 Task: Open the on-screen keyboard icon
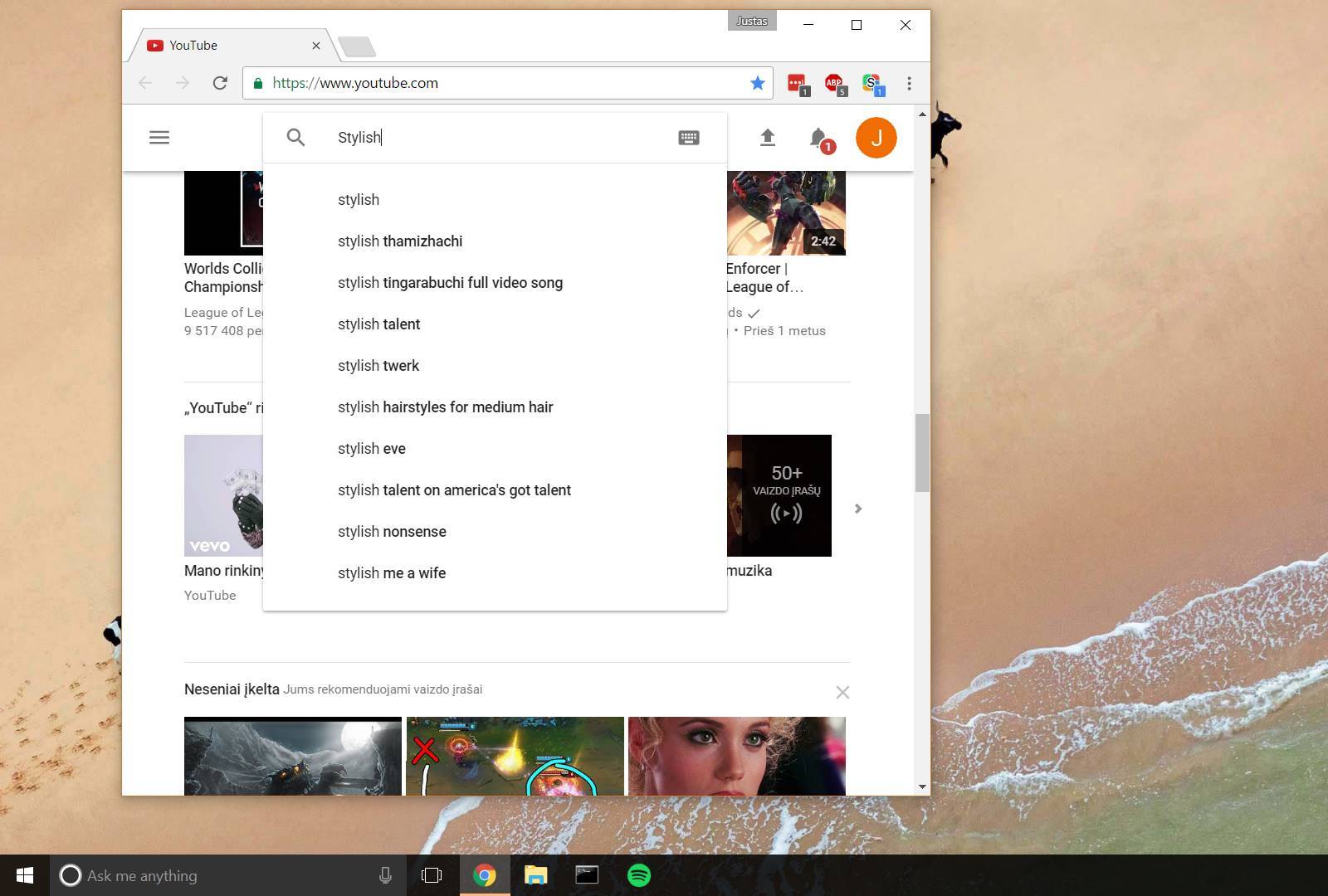689,138
